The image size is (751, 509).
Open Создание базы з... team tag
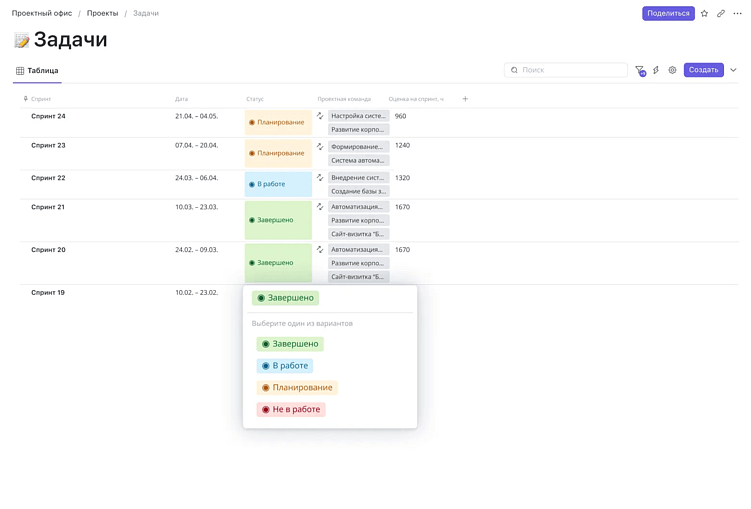359,192
